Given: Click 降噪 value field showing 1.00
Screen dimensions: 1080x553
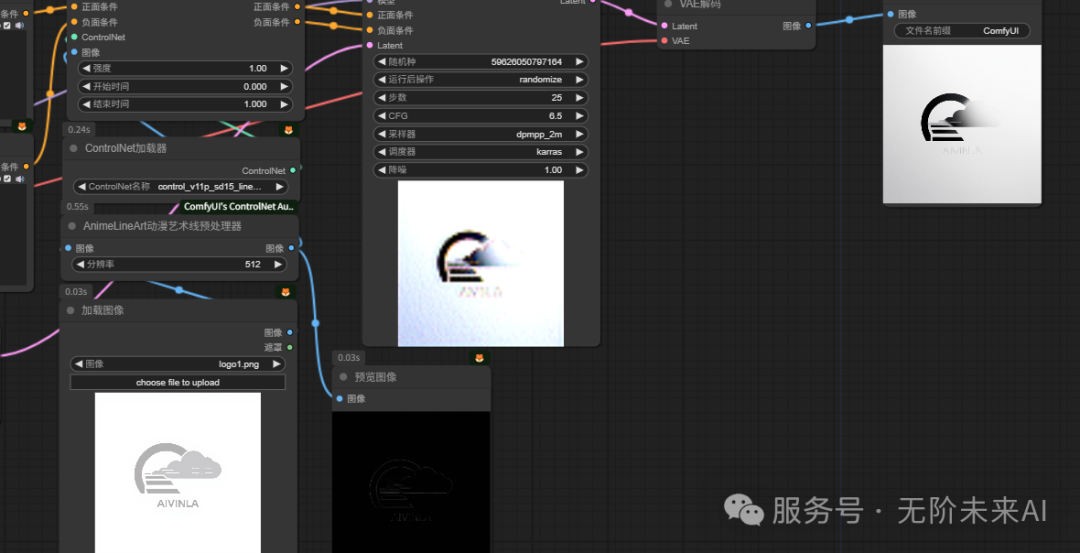Looking at the screenshot, I should pos(481,169).
